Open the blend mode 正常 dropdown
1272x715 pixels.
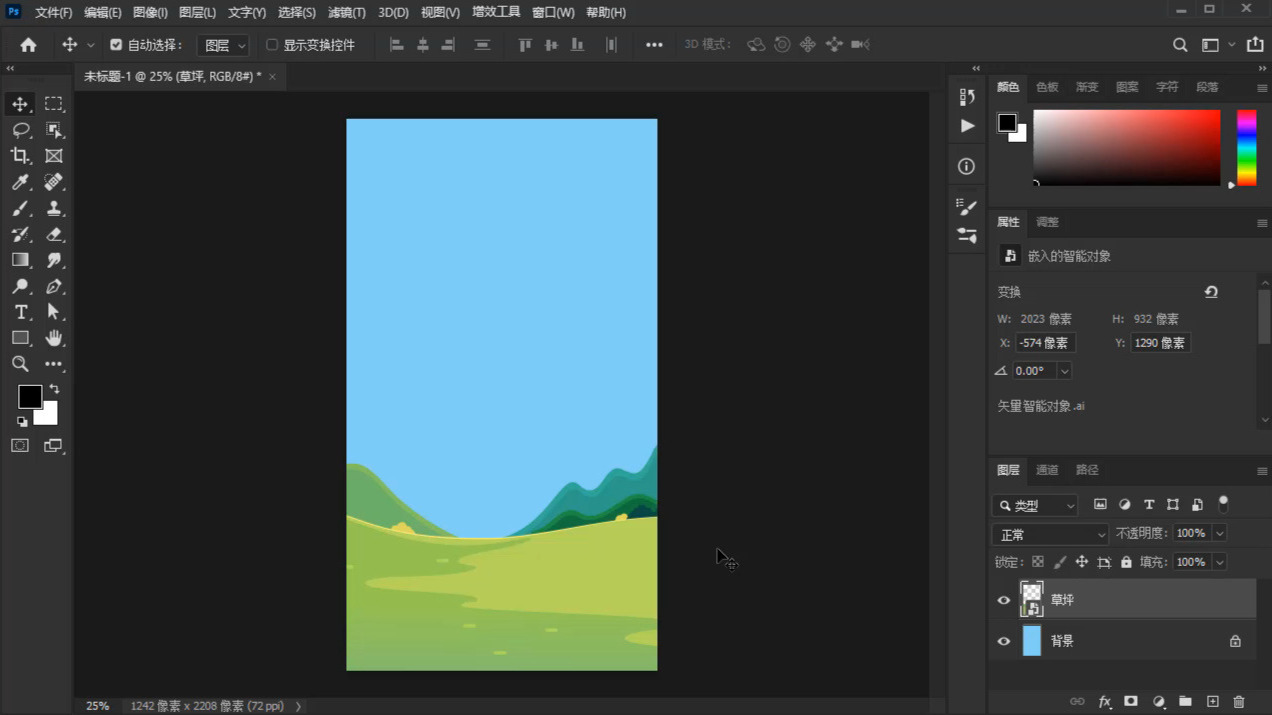(1050, 534)
